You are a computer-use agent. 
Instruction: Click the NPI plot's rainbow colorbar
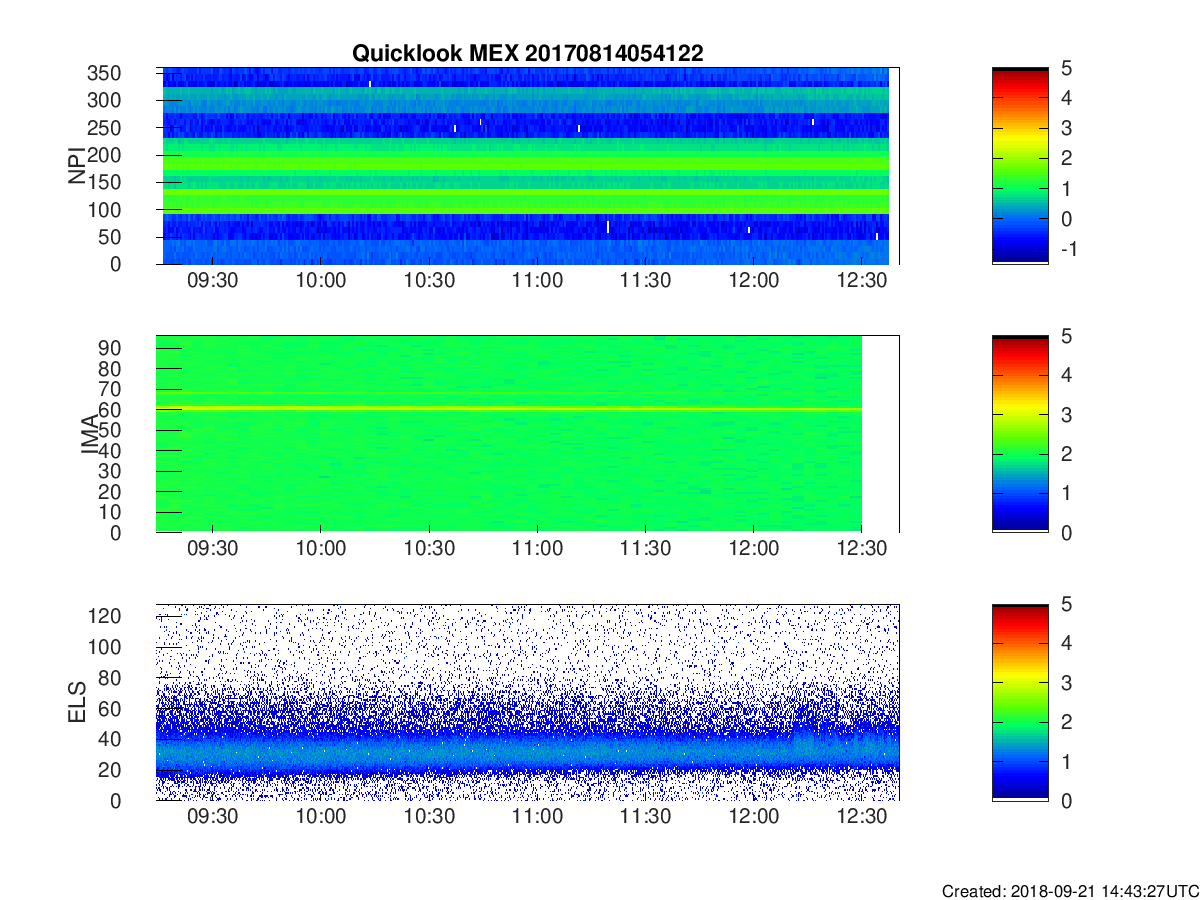point(1020,166)
